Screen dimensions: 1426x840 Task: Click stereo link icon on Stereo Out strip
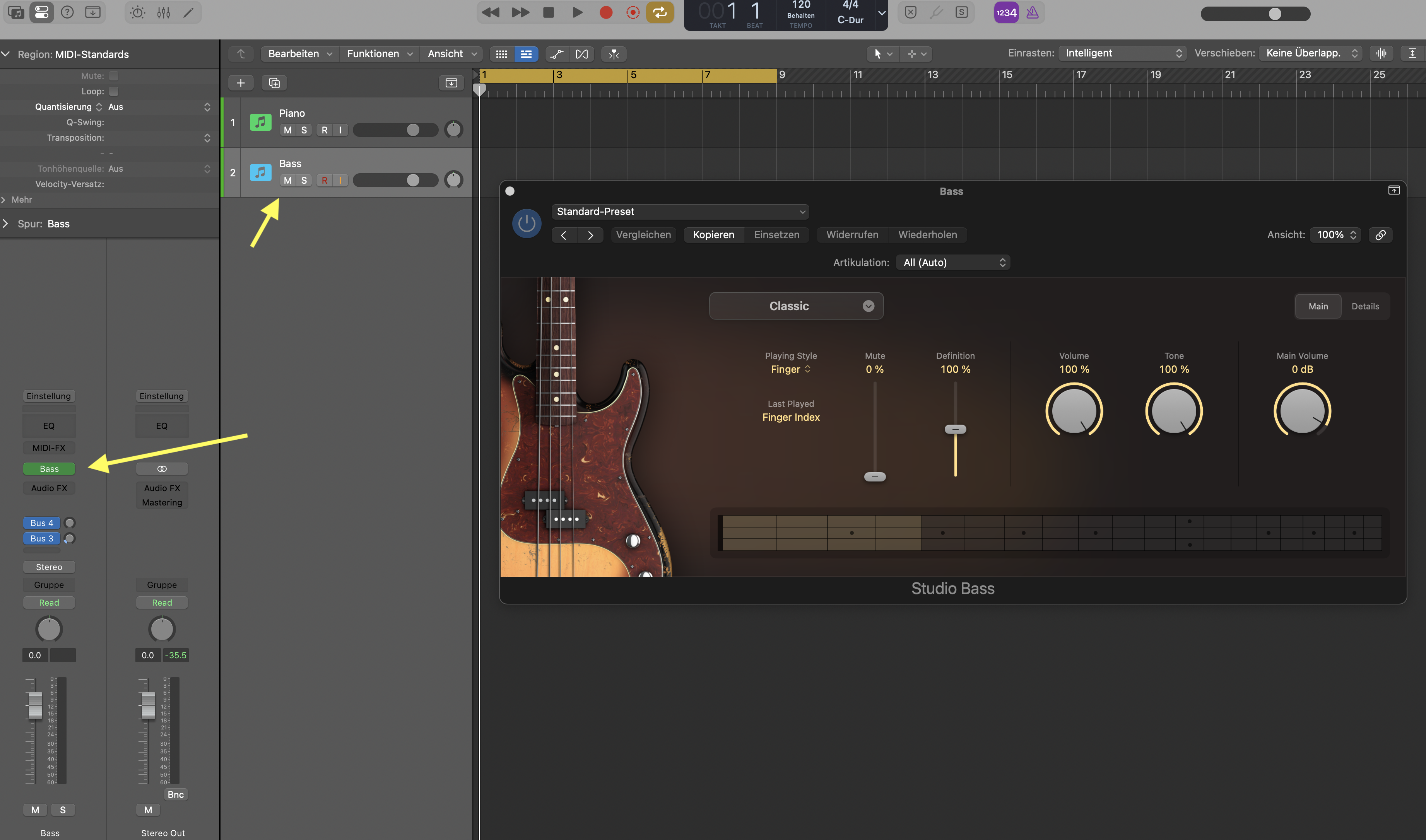162,469
